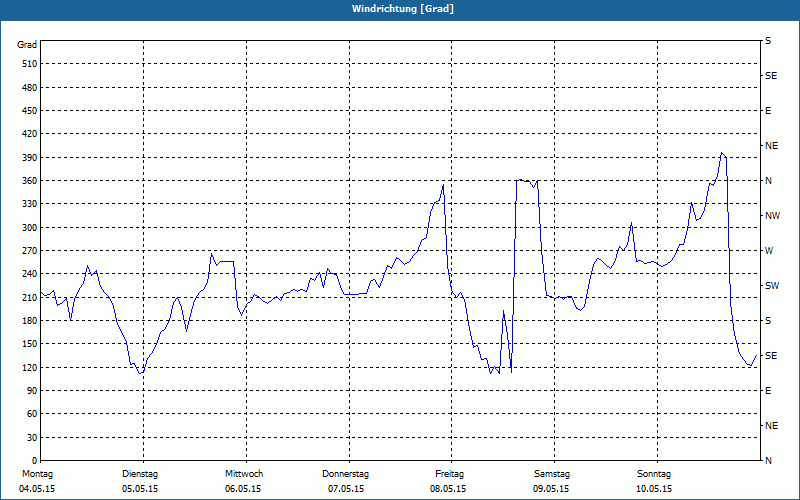
Task: Select the date 04.05.15
Action: pyautogui.click(x=37, y=489)
